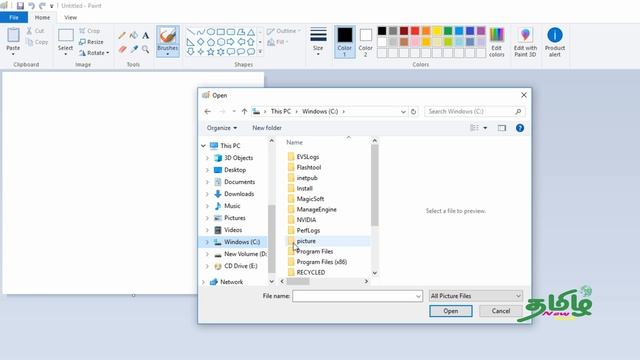
Task: Open the view options dropdown arrow in Open dialog
Action: pyautogui.click(x=485, y=128)
